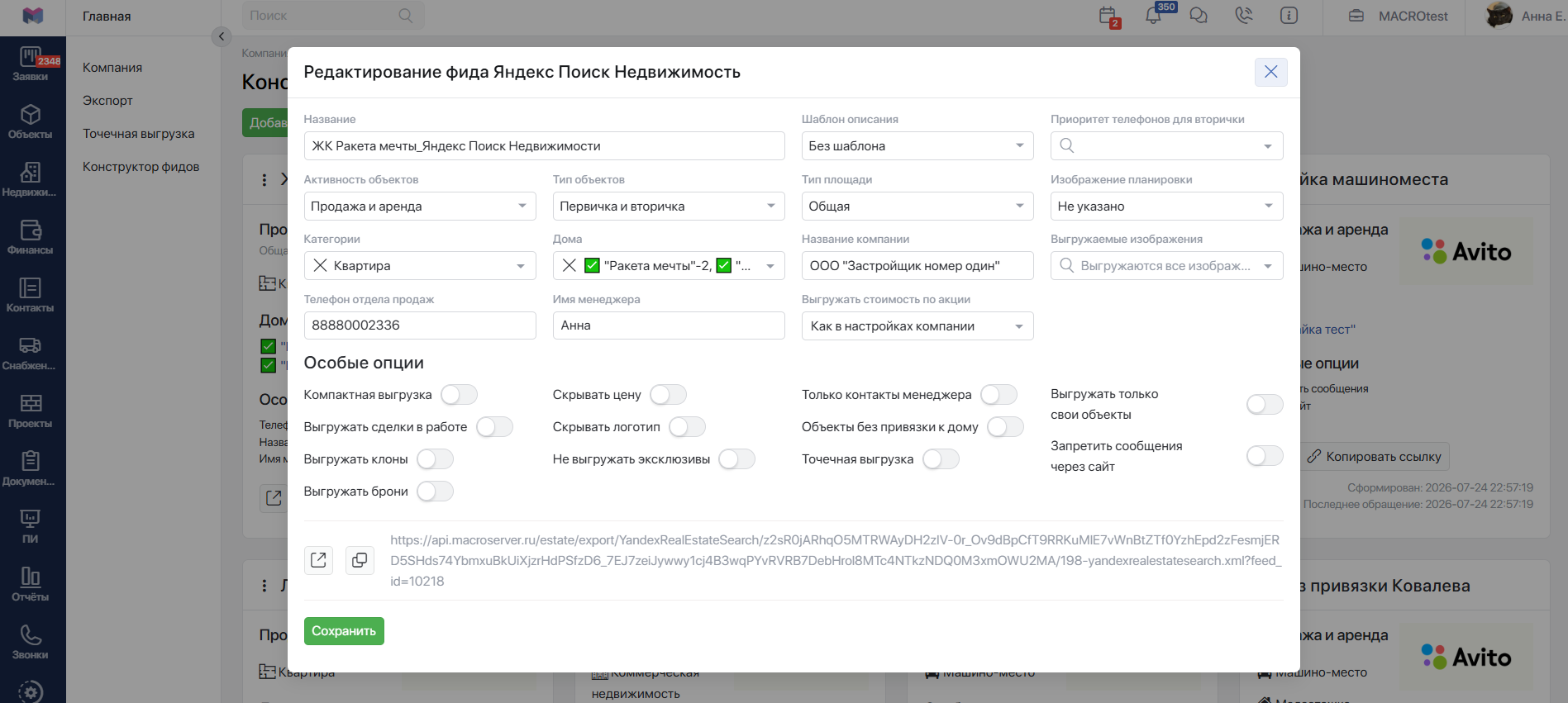Toggle Компактная выгрузка switch
This screenshot has width=1568, height=703.
(459, 395)
